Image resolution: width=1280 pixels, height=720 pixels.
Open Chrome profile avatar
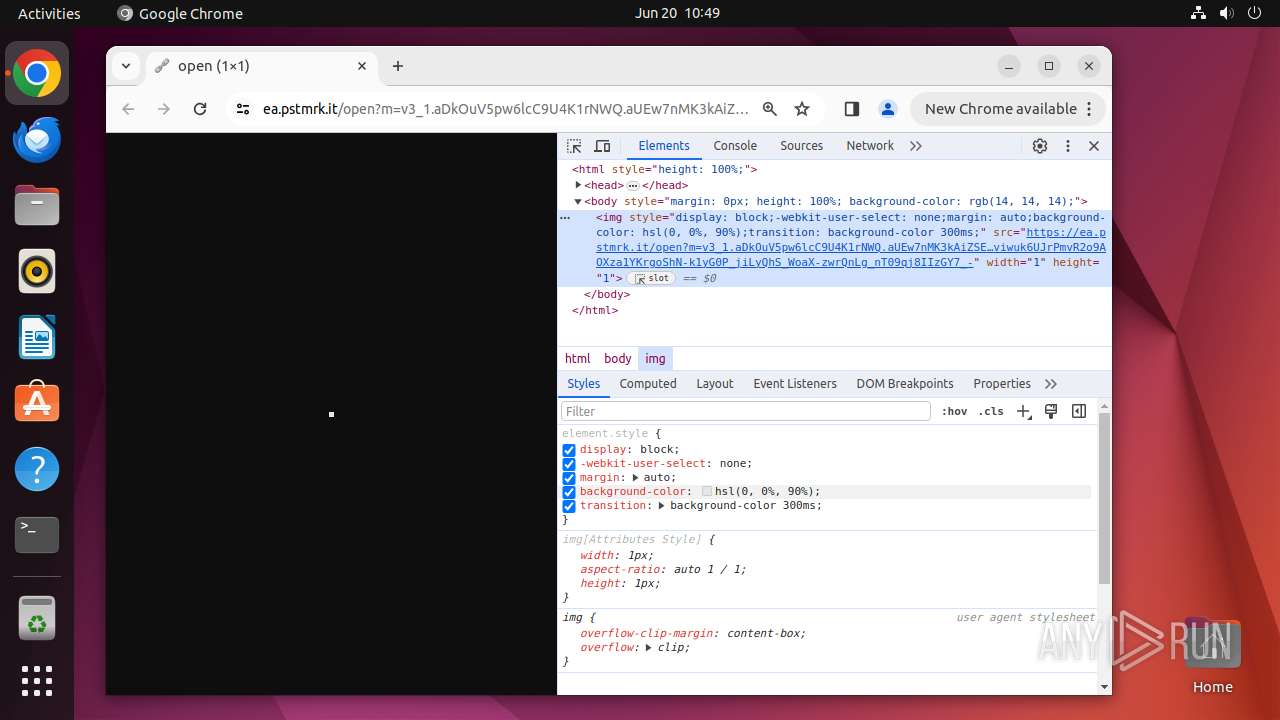(x=887, y=109)
